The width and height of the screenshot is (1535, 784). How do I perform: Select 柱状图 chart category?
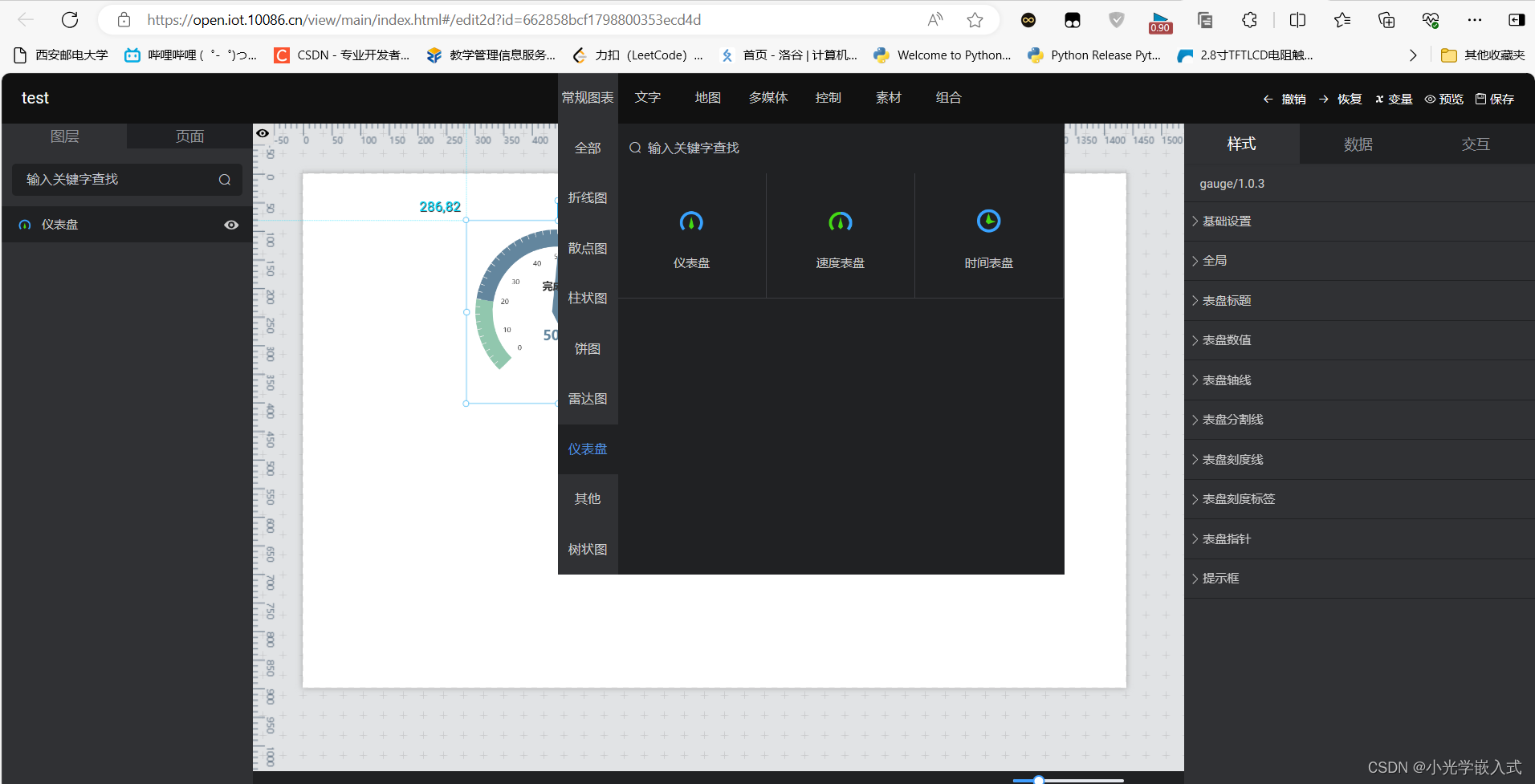click(588, 299)
